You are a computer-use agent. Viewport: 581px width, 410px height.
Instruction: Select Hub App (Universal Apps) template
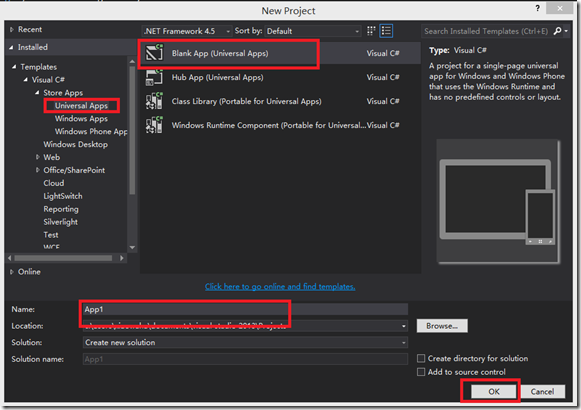point(280,77)
